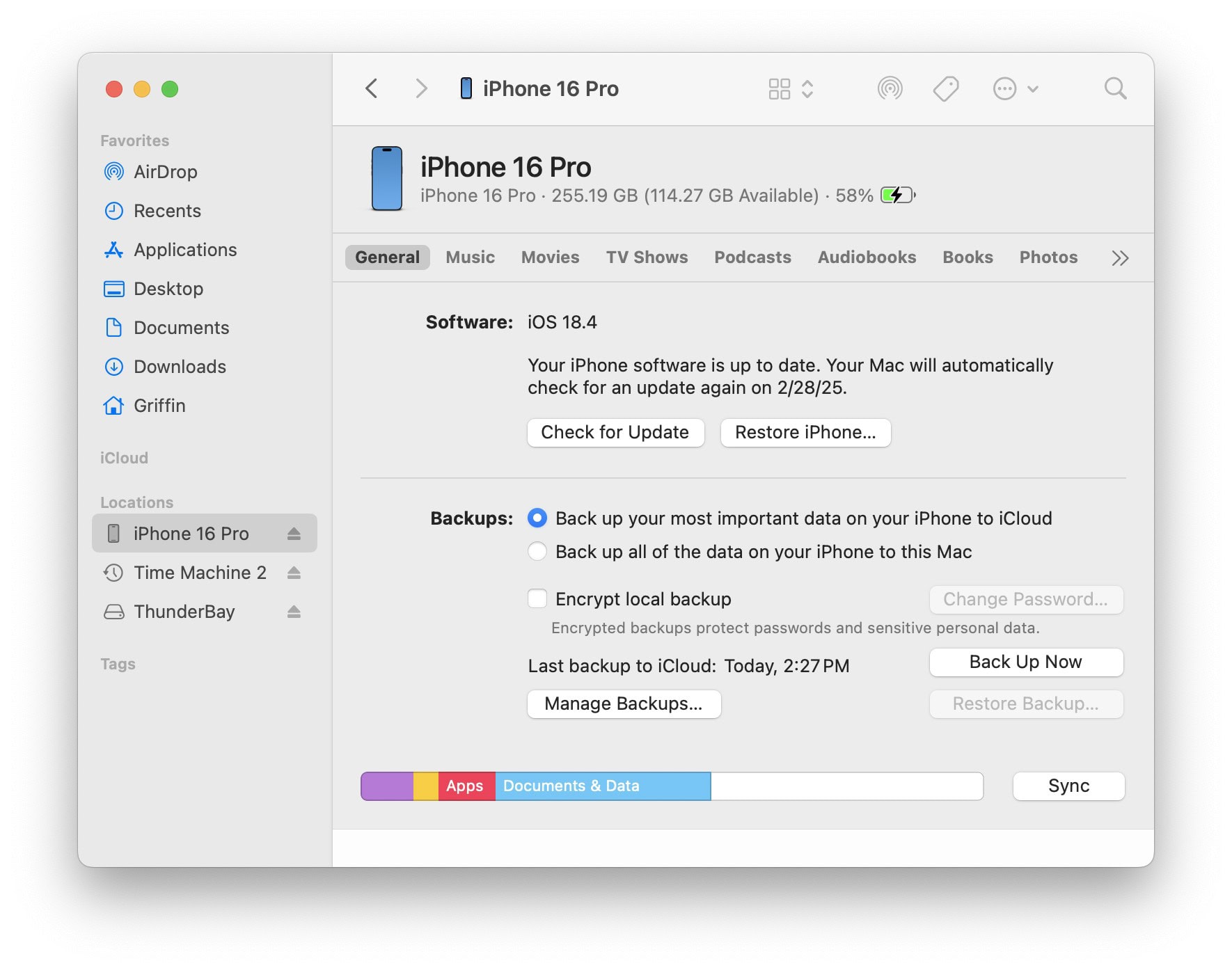Expand the hidden tabs double chevron

click(1119, 258)
